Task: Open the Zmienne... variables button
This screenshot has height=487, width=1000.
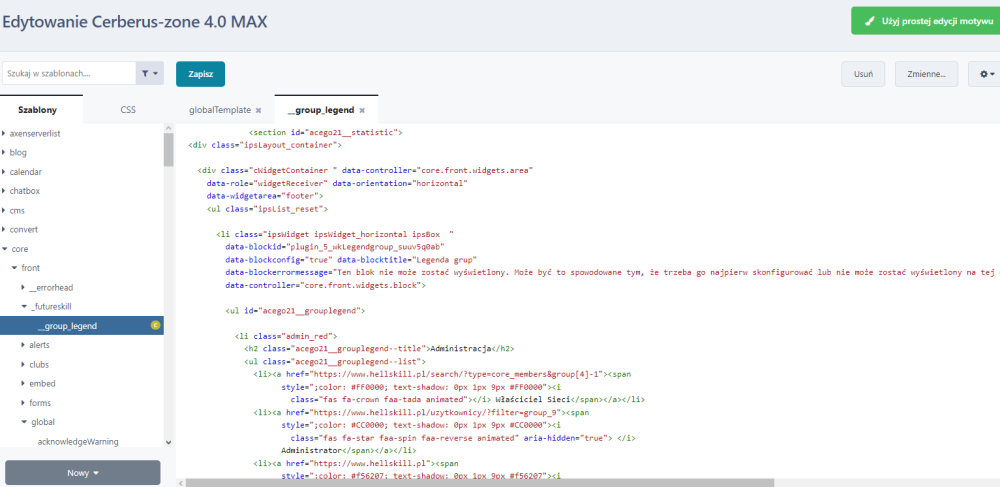Action: pos(926,74)
